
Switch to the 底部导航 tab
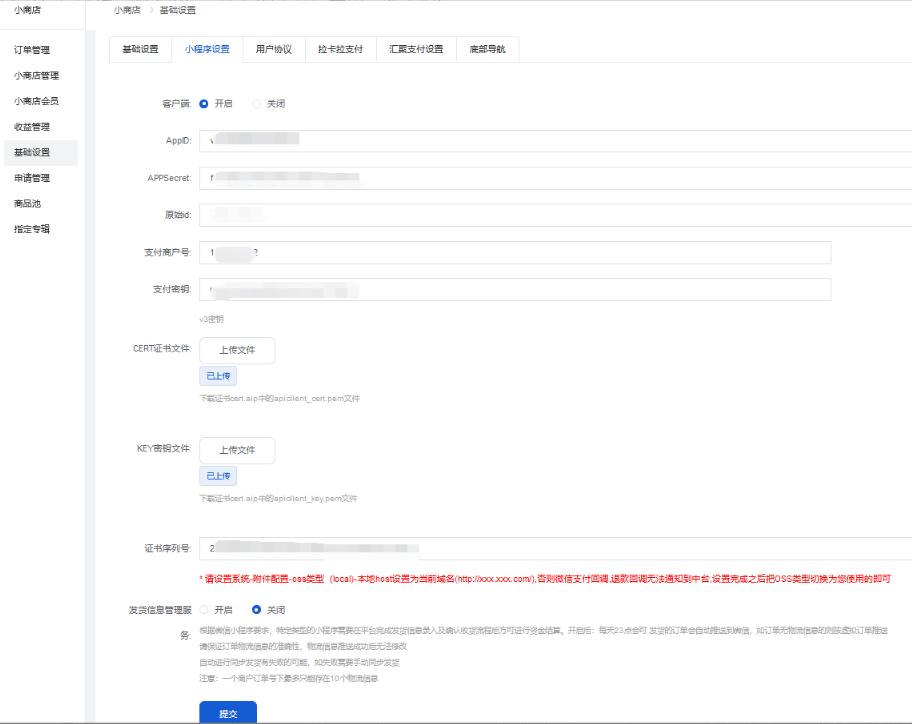point(487,49)
